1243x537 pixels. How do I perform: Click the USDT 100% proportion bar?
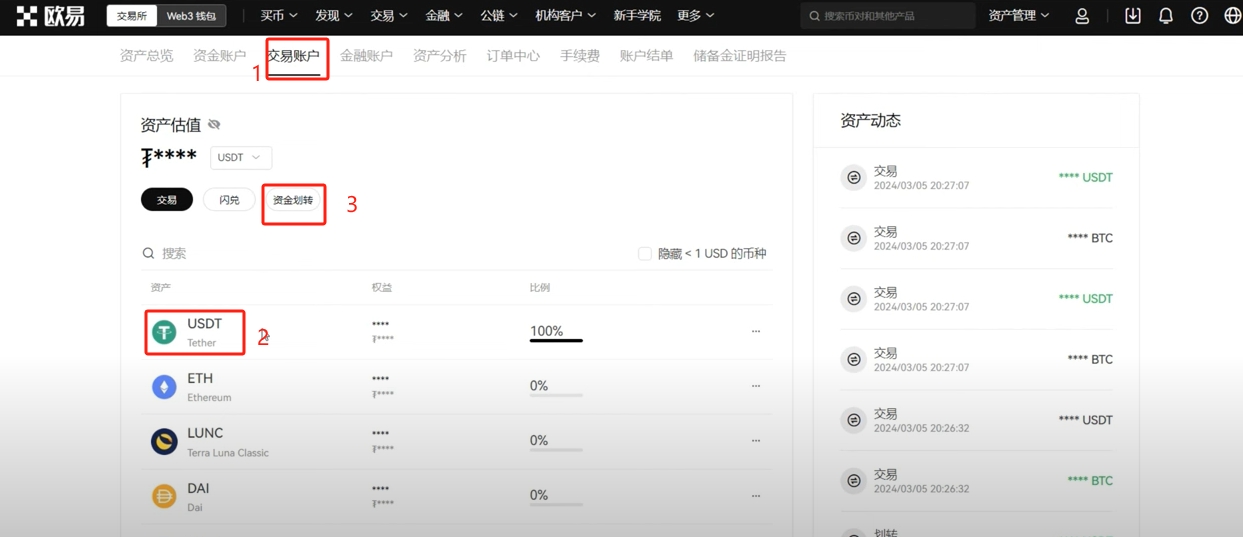coord(556,341)
